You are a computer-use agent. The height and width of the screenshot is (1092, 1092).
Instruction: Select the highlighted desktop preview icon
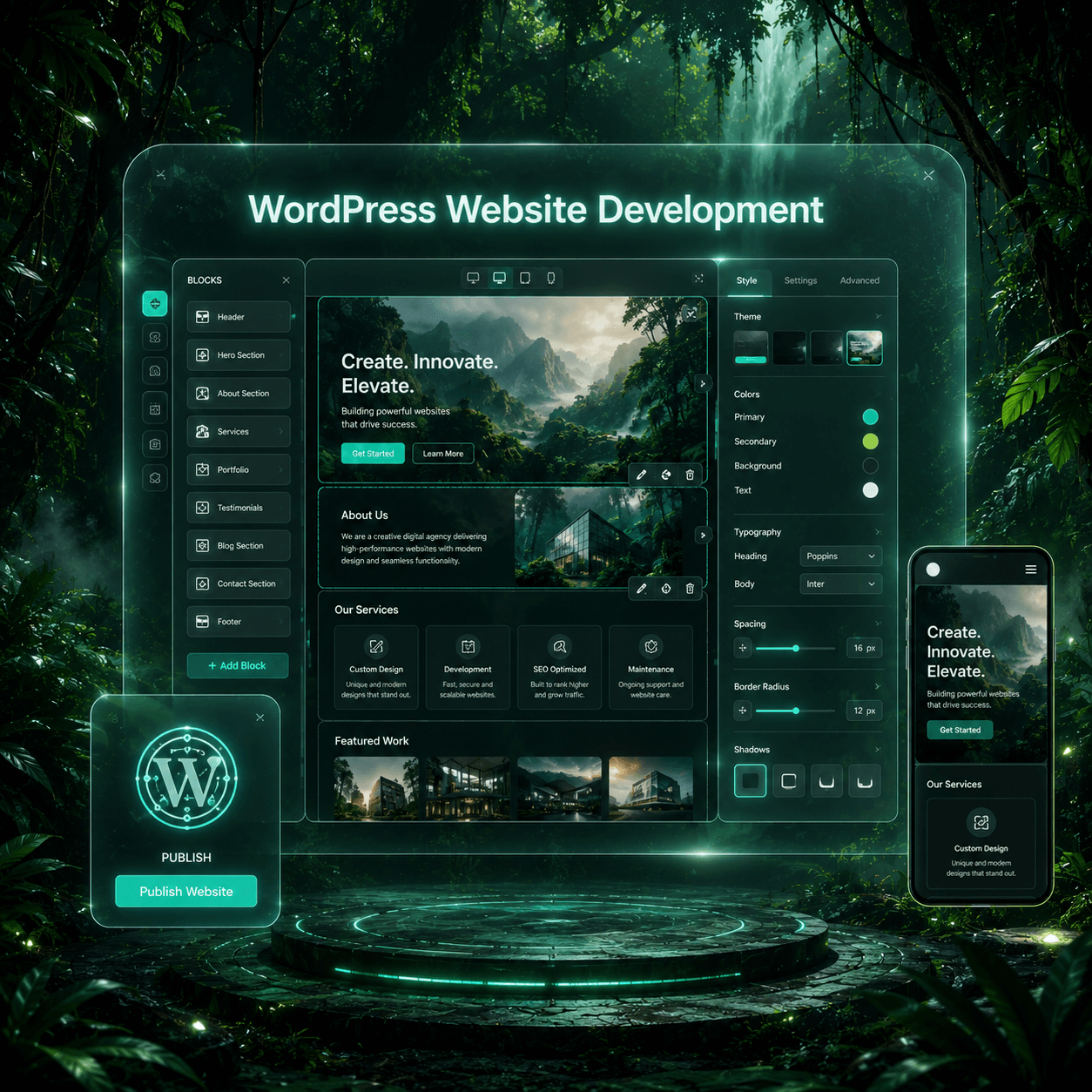click(499, 278)
